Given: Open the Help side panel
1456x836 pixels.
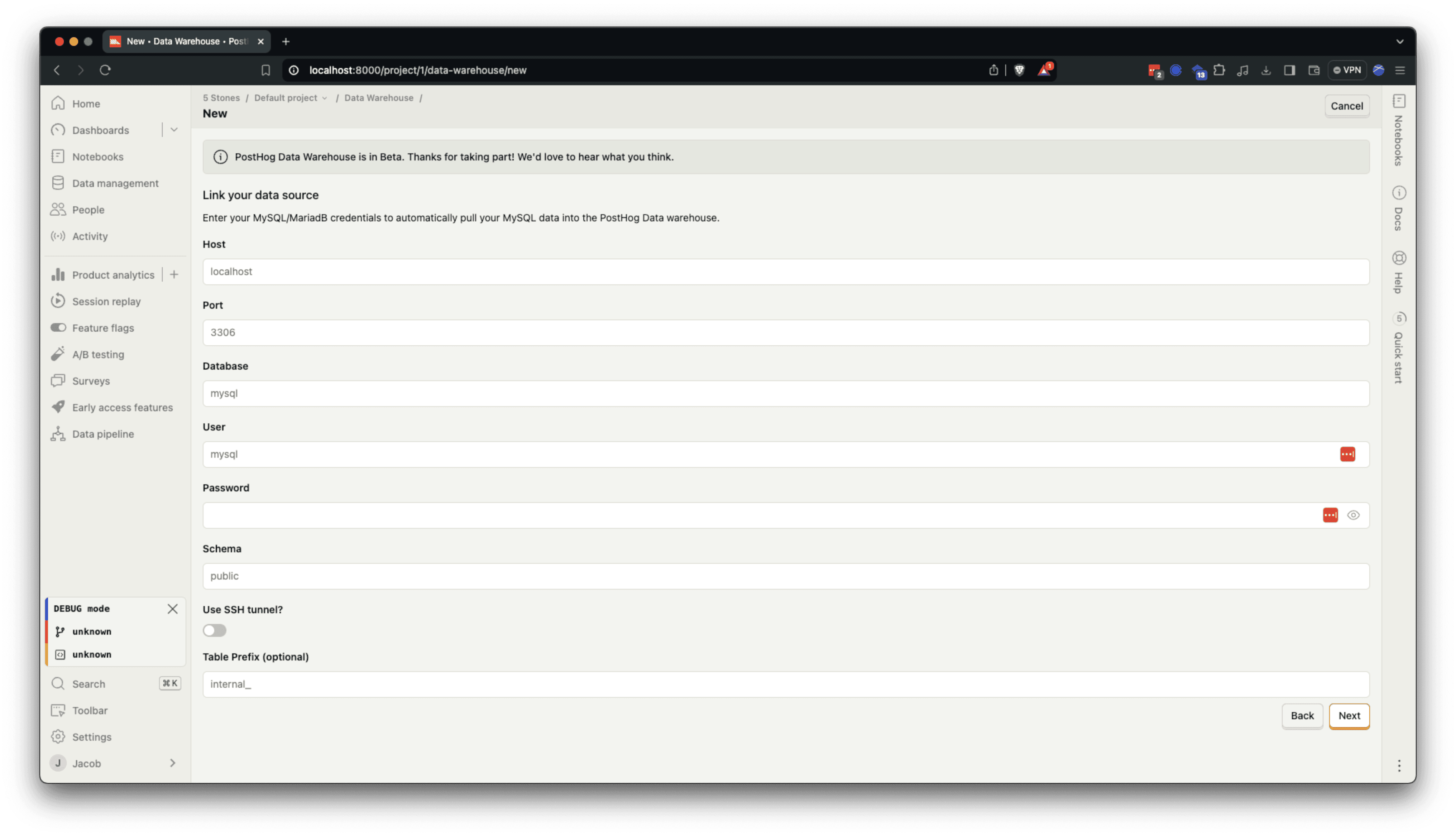Looking at the screenshot, I should click(1399, 272).
